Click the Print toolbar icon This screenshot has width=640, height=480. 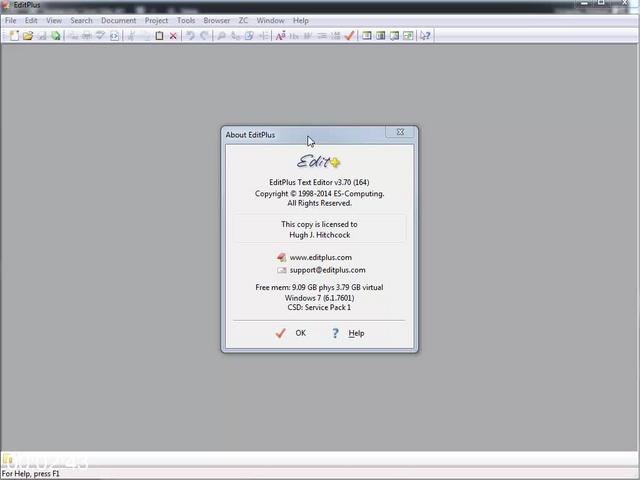pyautogui.click(x=73, y=36)
